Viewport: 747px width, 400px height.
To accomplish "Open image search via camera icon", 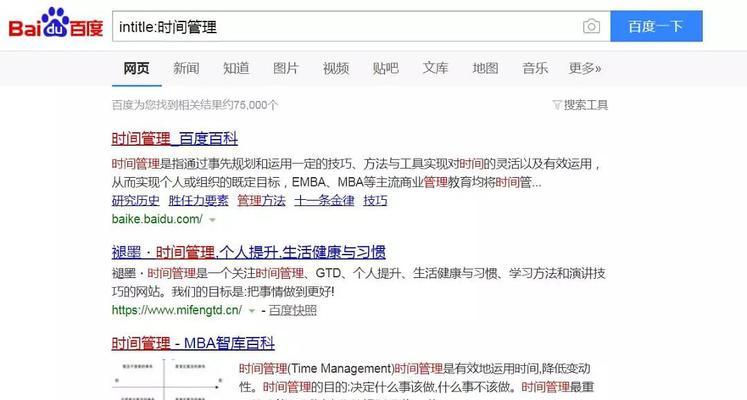I will (591, 26).
